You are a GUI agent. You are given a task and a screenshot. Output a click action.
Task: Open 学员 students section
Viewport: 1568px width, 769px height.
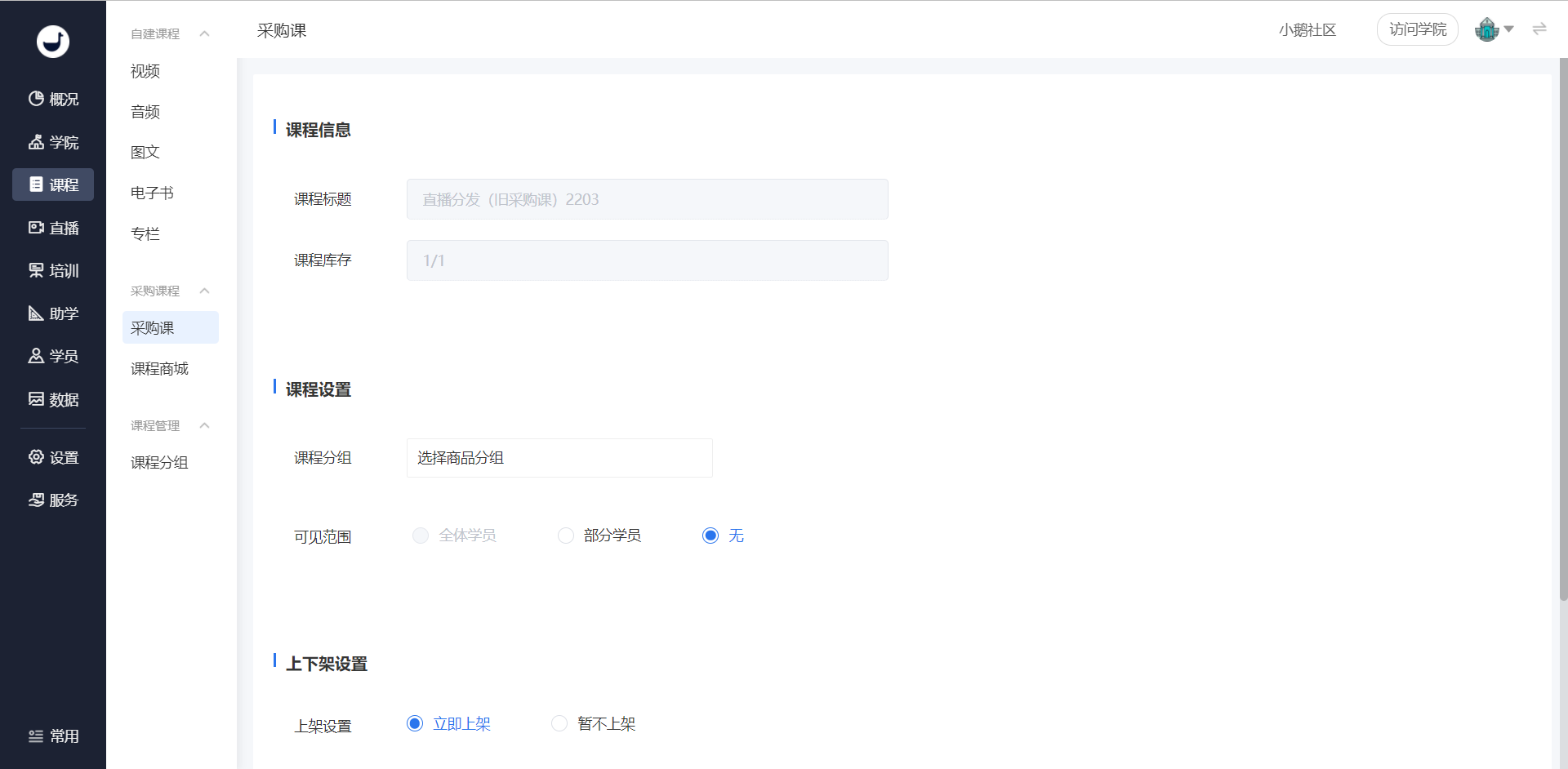coord(53,356)
